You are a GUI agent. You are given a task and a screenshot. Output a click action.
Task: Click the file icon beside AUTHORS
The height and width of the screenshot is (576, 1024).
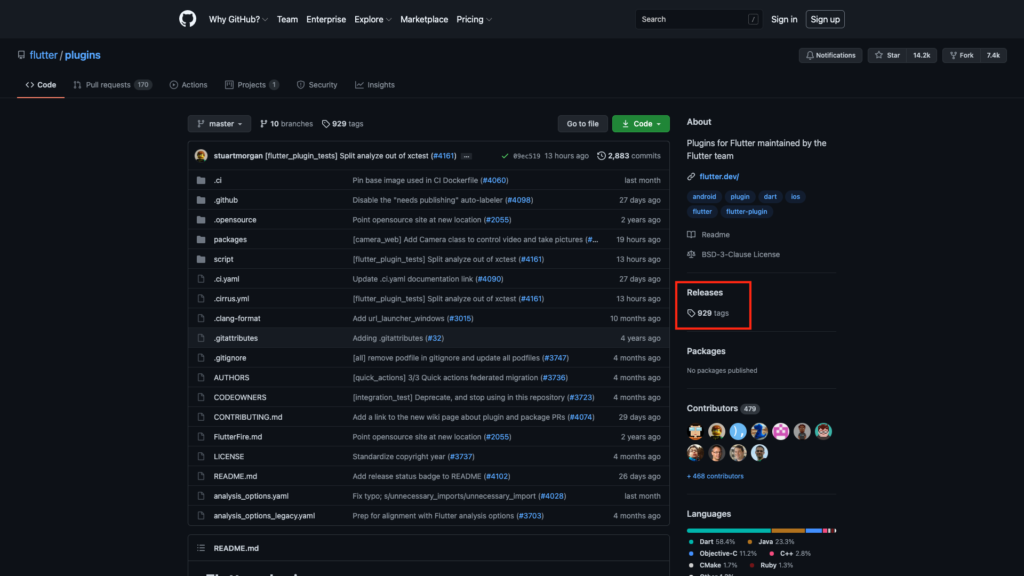tap(201, 377)
